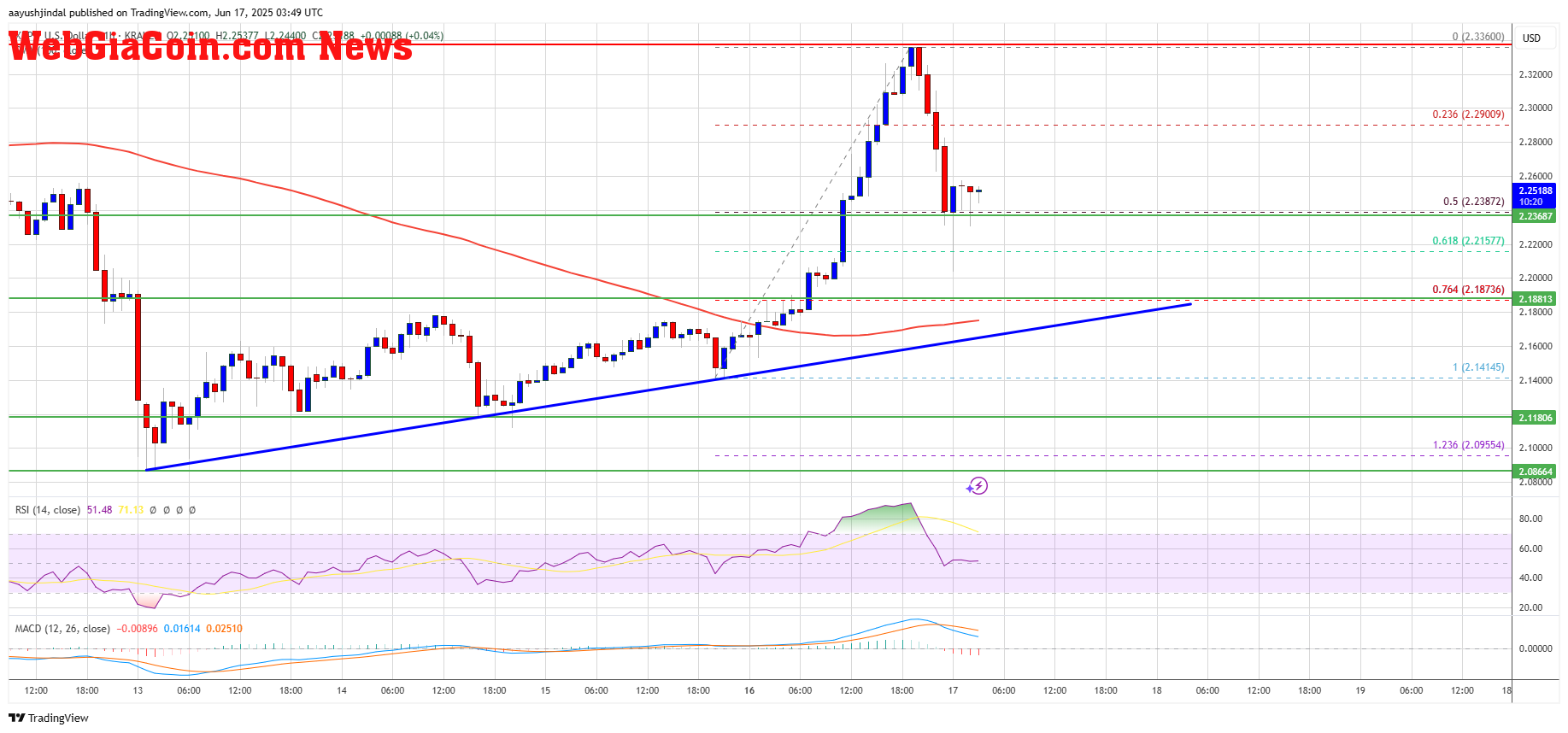The width and height of the screenshot is (1568, 733).
Task: Click the 80.00 level on RSI axis
Action: pos(1530,519)
